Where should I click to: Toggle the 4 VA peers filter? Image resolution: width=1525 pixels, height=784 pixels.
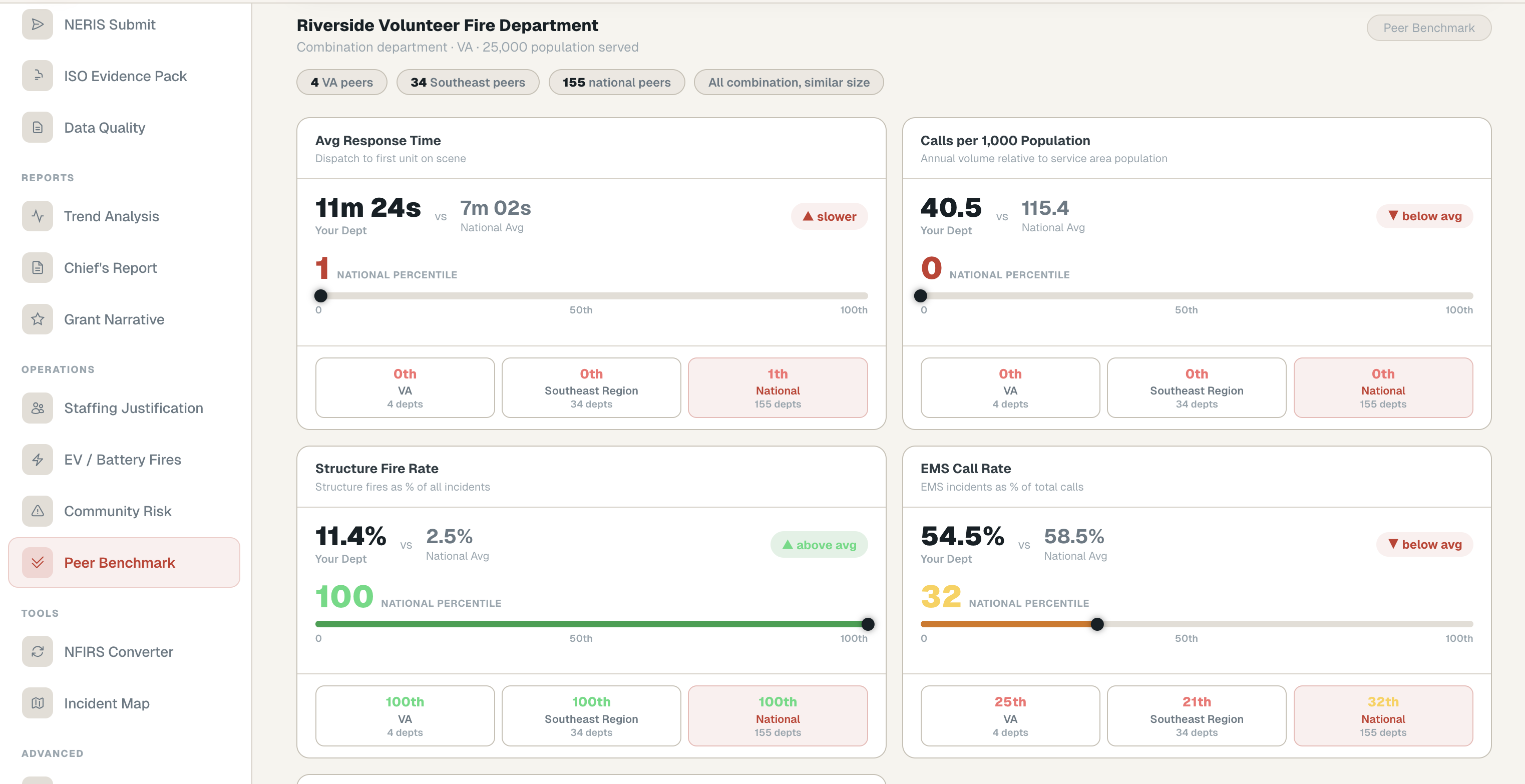(341, 82)
